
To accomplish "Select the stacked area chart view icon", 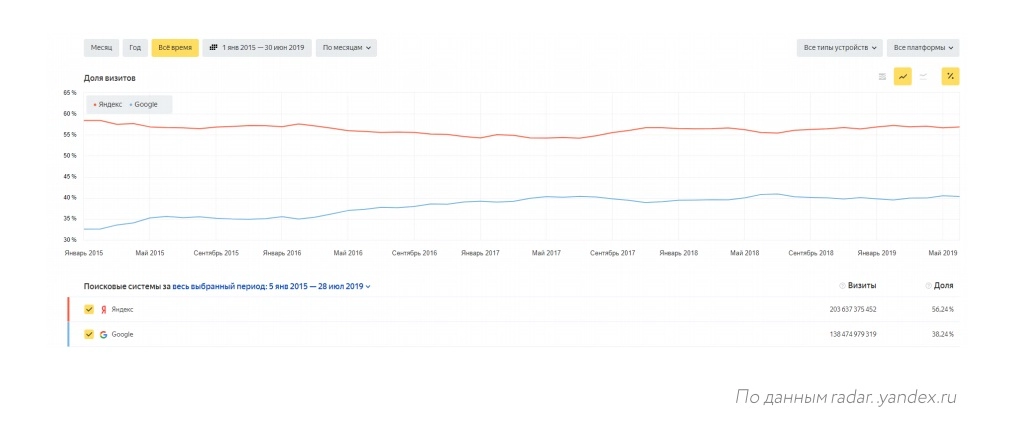I will 882,76.
